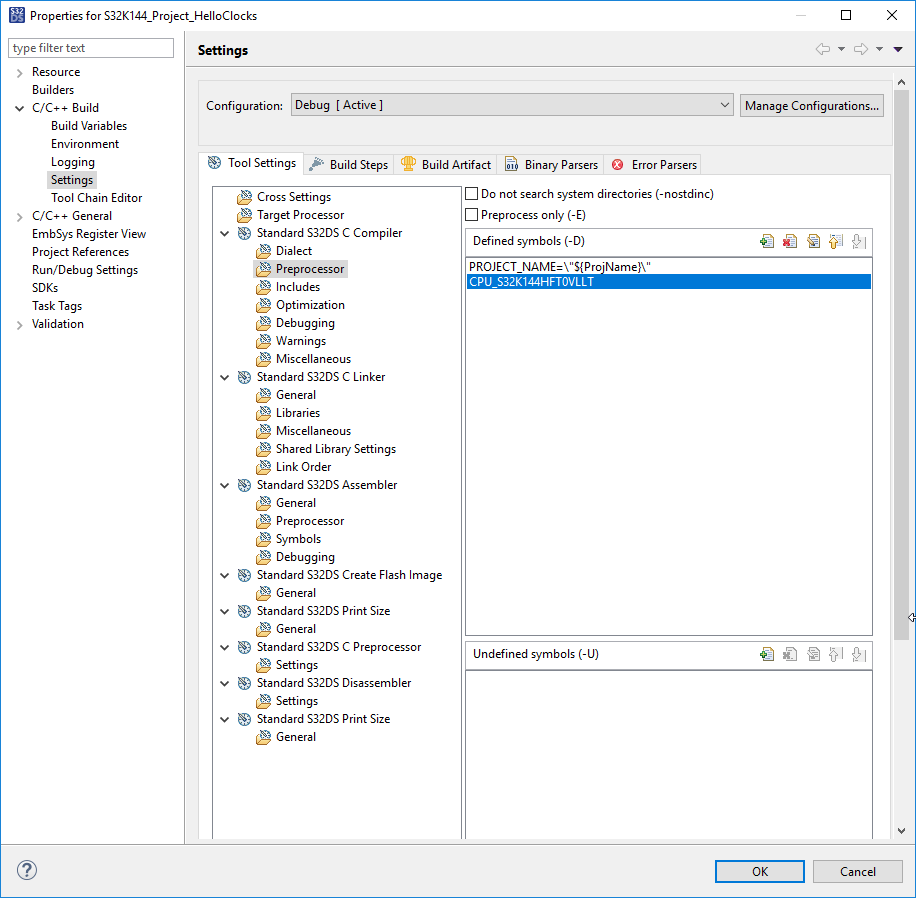Collapse Standard S32DS Assembler node
916x898 pixels.
pos(225,485)
